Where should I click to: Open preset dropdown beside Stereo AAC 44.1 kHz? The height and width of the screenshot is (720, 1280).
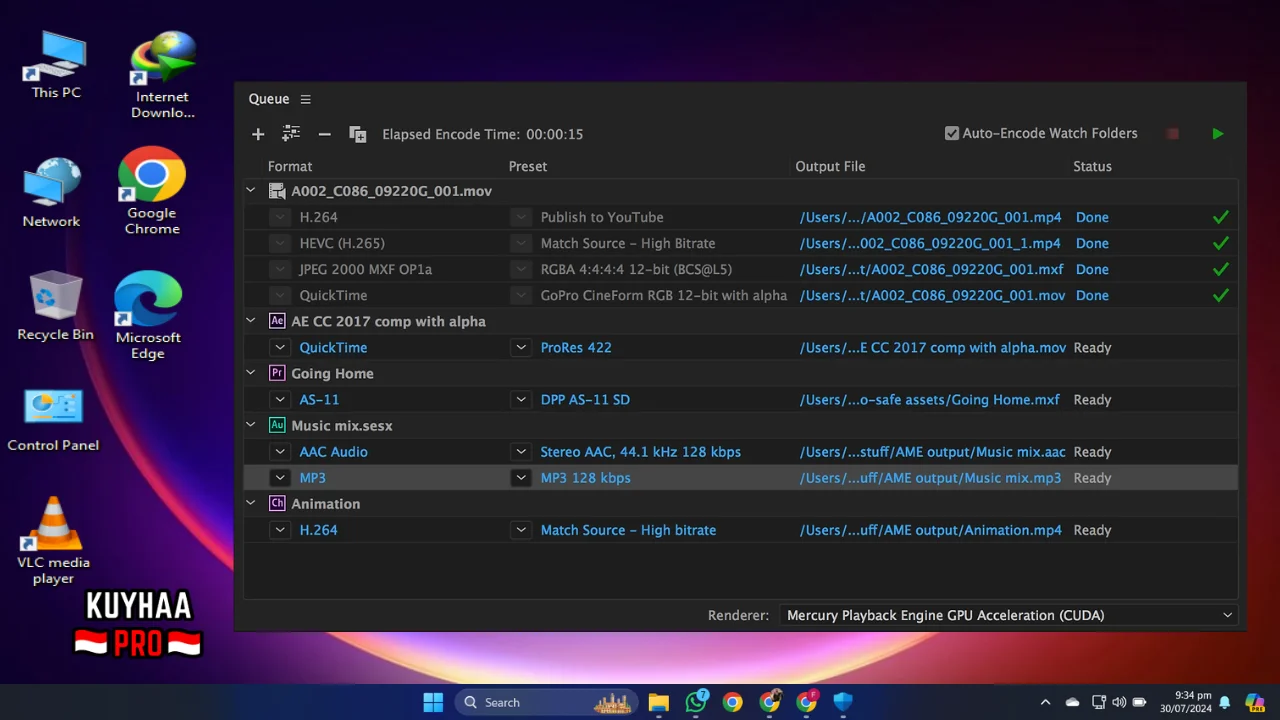pos(521,452)
